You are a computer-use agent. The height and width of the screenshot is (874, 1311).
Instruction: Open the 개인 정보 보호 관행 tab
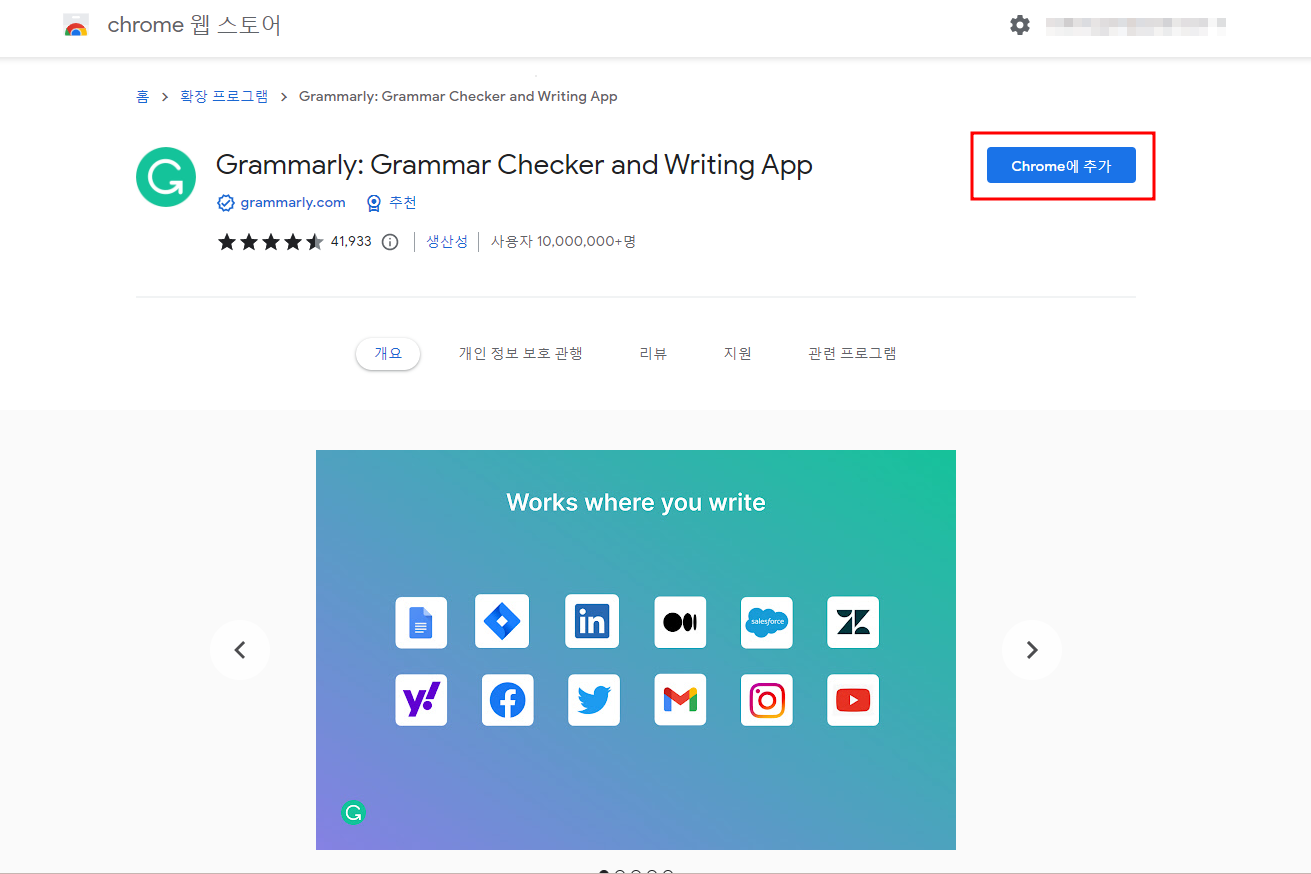pos(520,353)
